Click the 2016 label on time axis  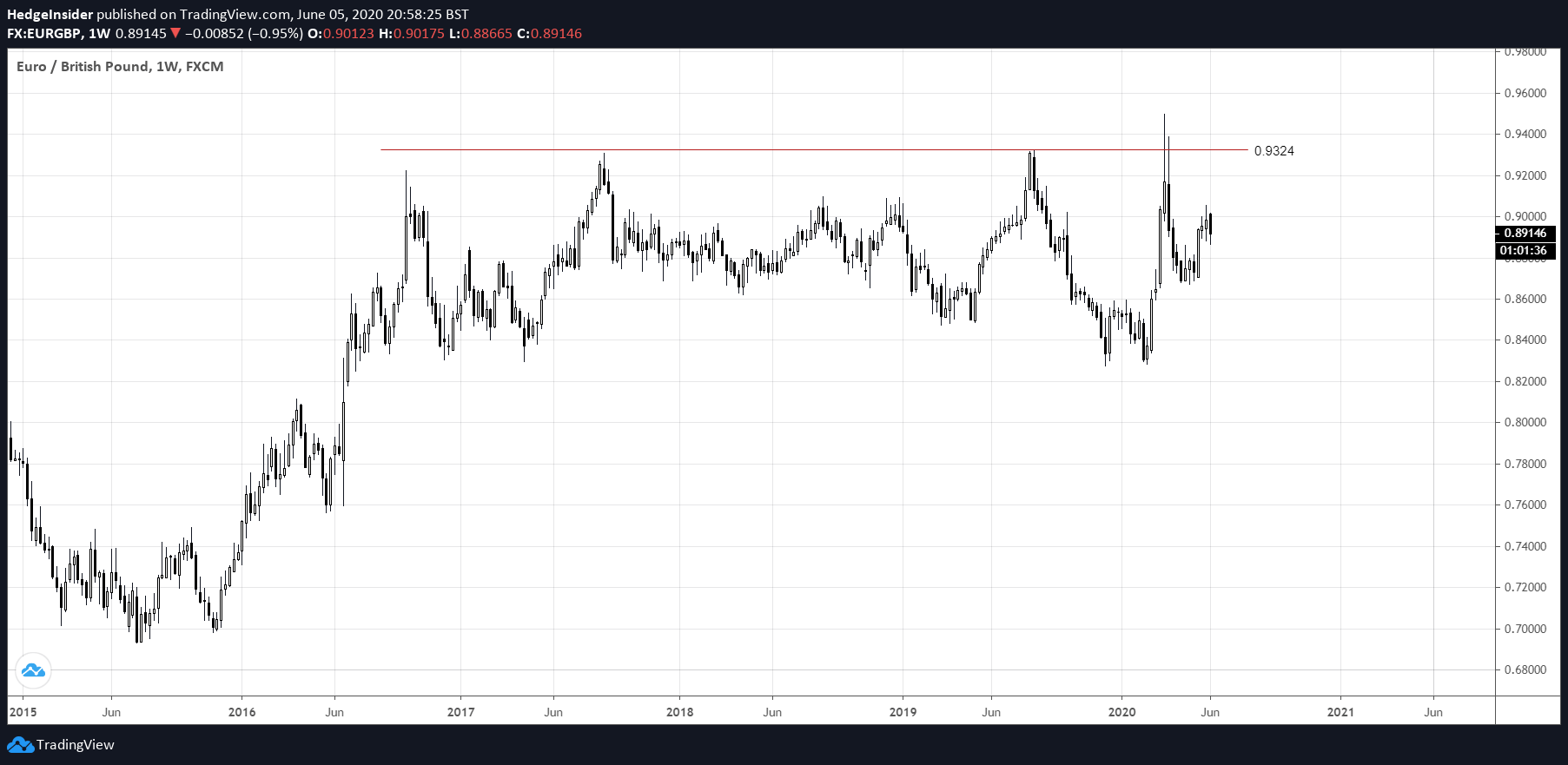[241, 712]
